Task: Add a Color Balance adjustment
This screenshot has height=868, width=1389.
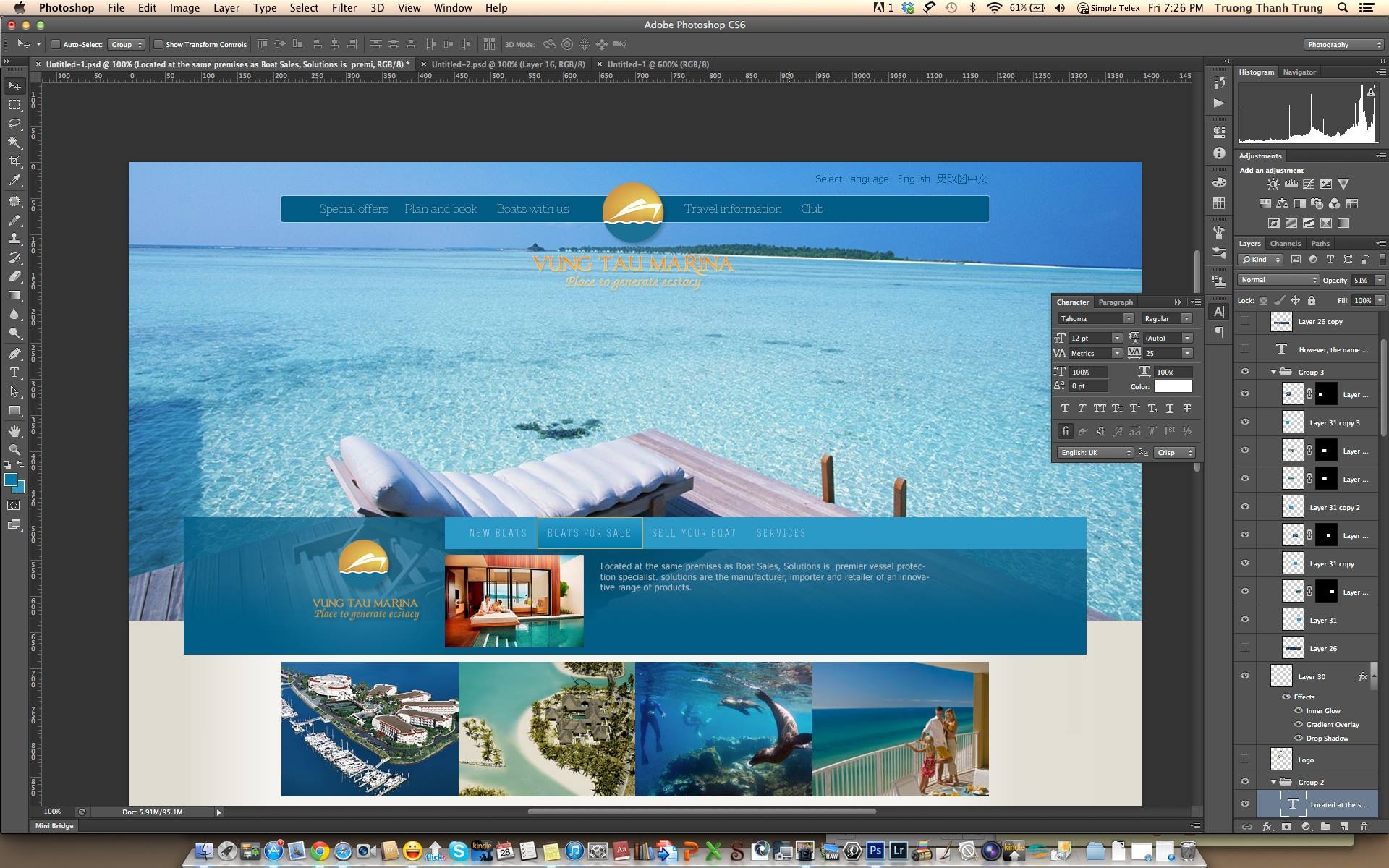Action: [1283, 204]
